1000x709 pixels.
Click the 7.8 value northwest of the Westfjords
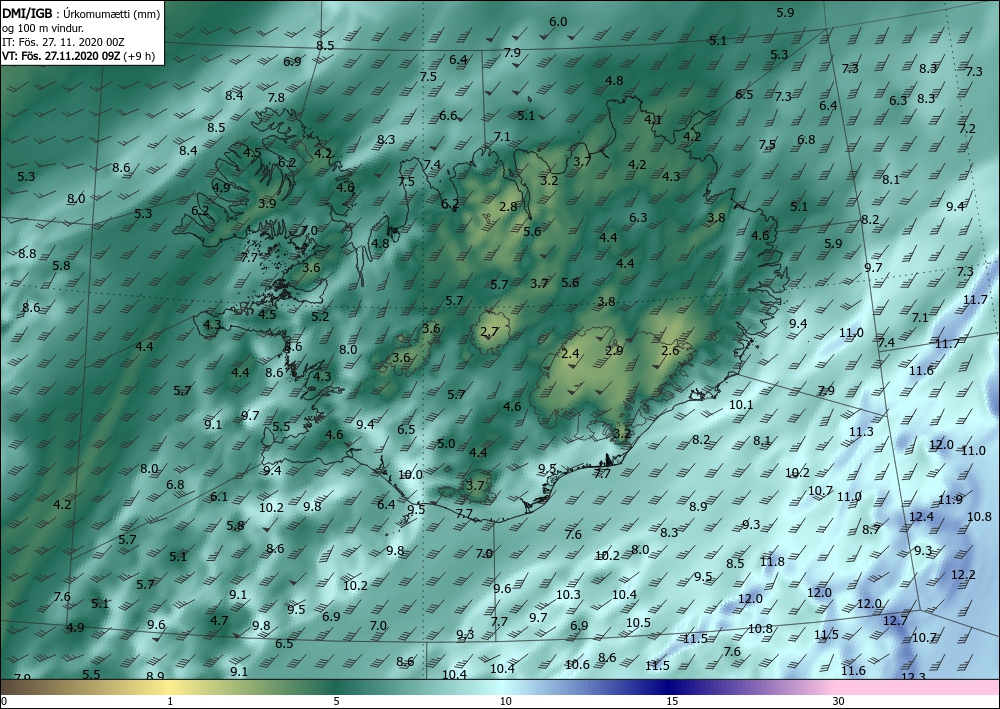276,98
